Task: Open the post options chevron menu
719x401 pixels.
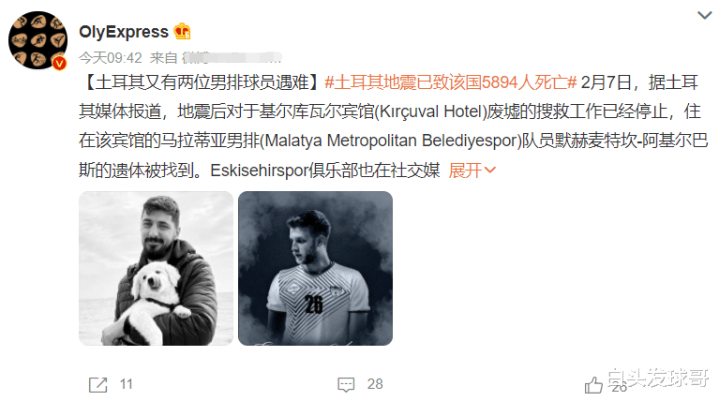Action: [x=704, y=16]
